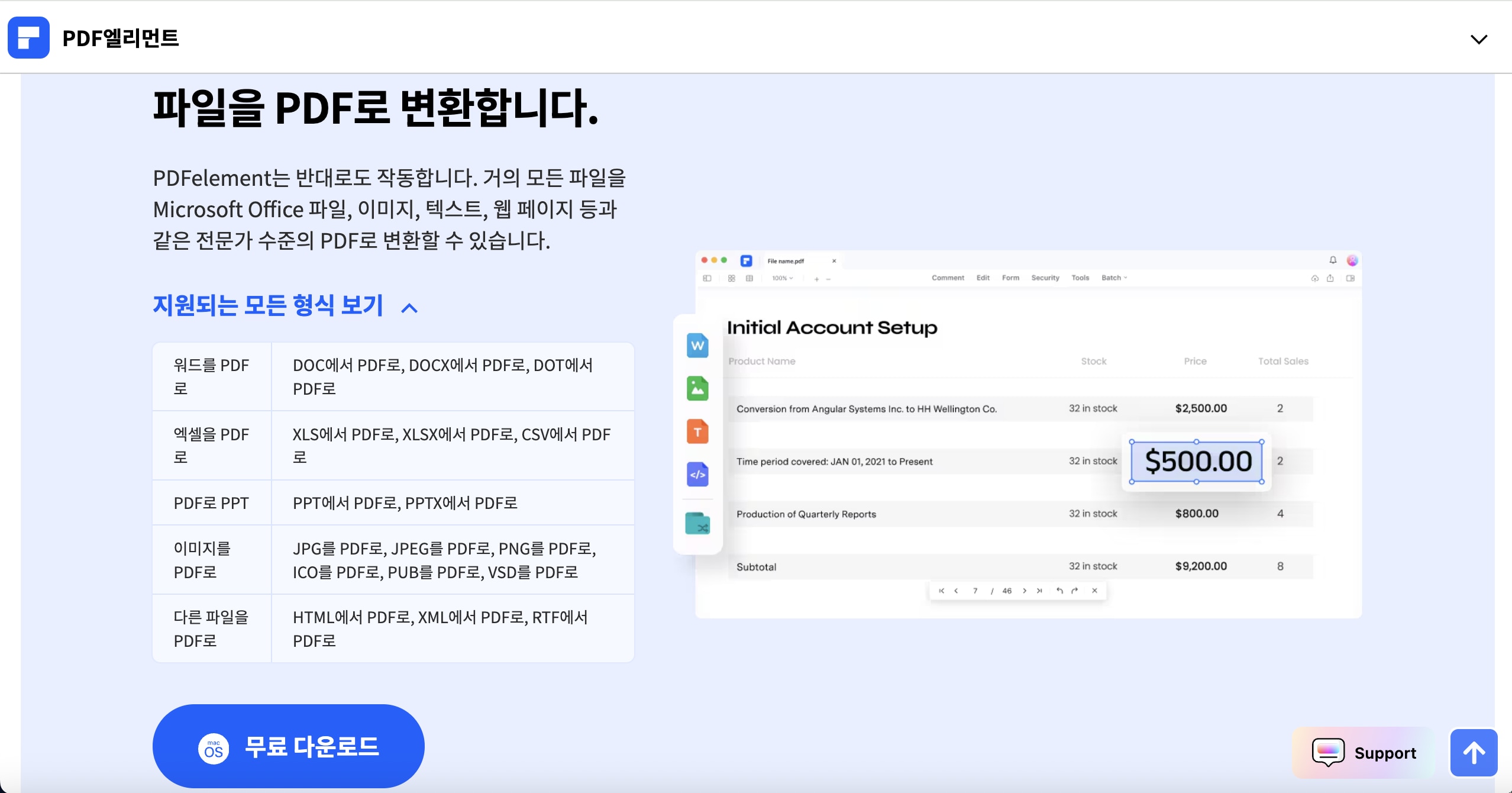Image resolution: width=1512 pixels, height=793 pixels.
Task: Click the scroll-to-top arrow button
Action: [x=1474, y=753]
